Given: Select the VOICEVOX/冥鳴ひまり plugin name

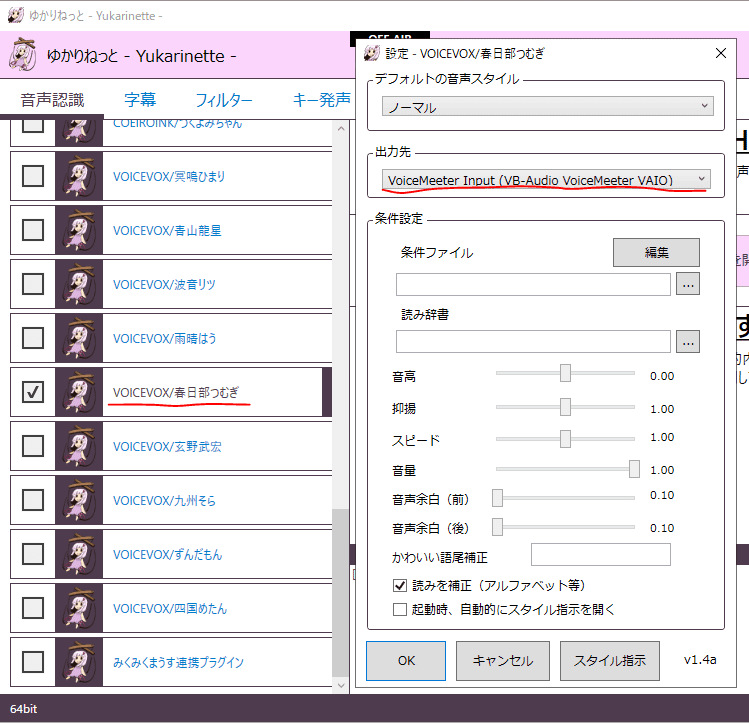Looking at the screenshot, I should click(169, 177).
